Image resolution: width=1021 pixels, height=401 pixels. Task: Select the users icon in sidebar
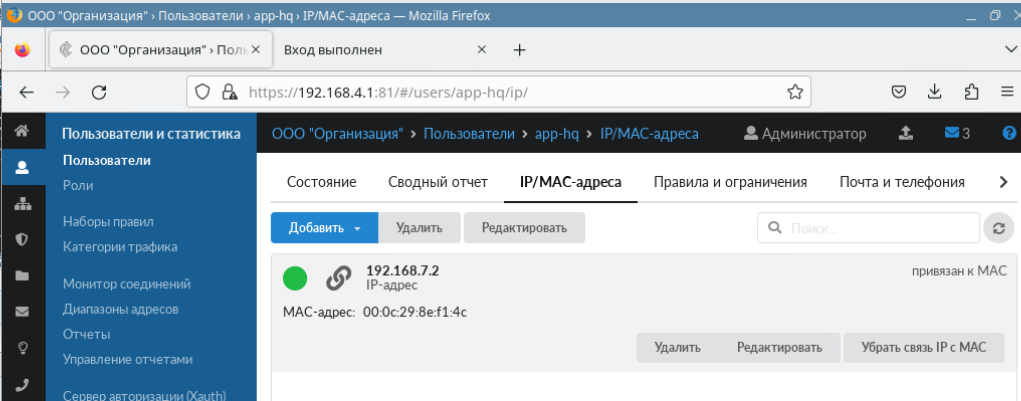(x=22, y=168)
